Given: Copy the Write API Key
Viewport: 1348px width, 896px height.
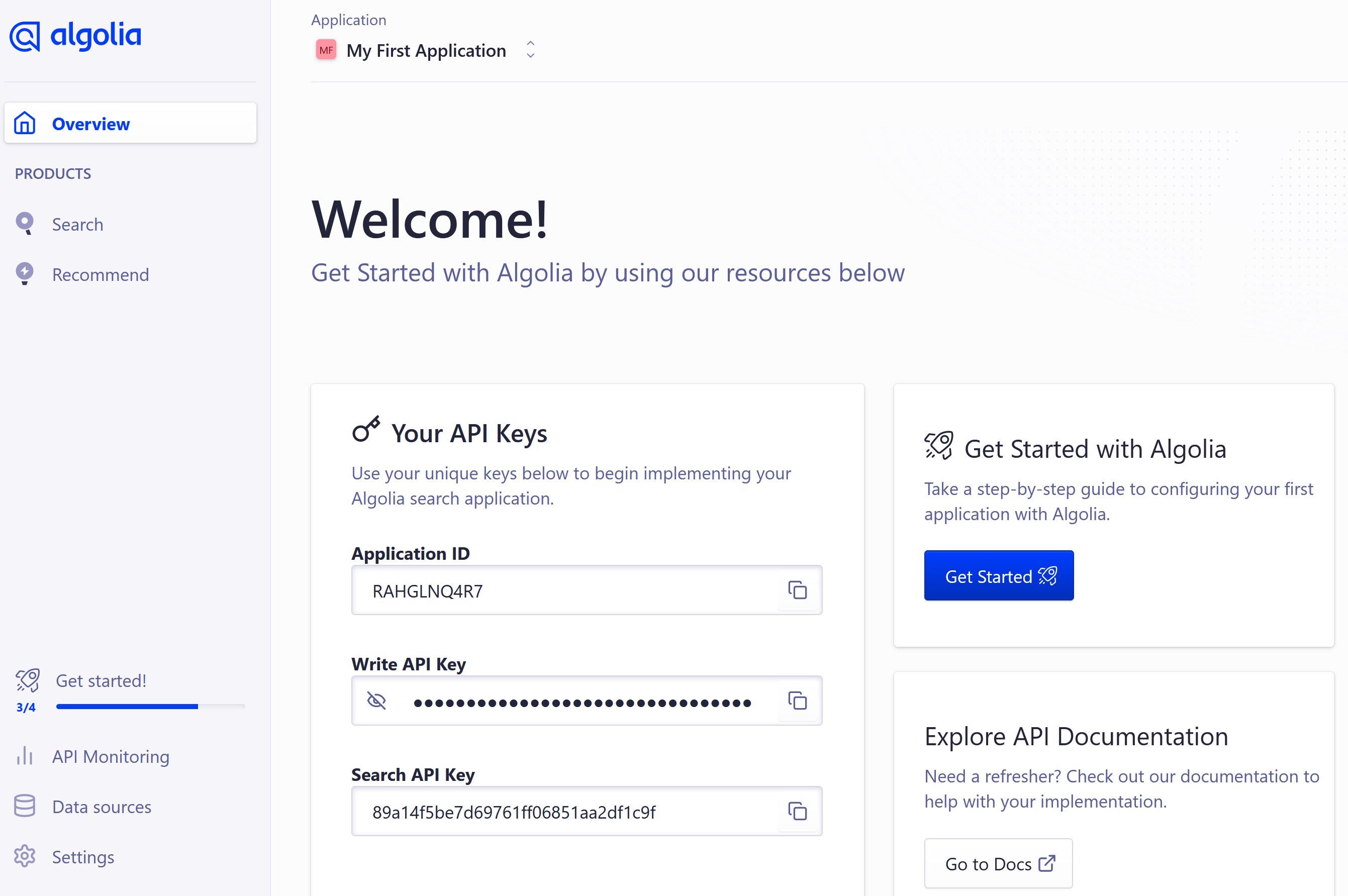Looking at the screenshot, I should [x=797, y=701].
